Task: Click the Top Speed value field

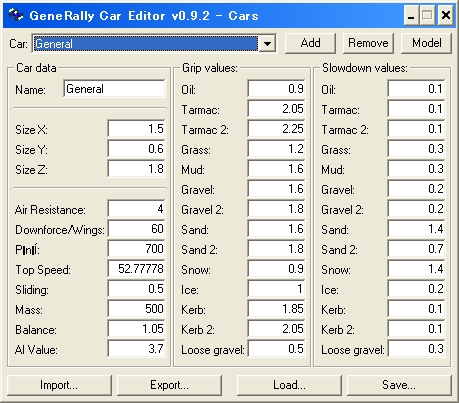Action: tap(136, 269)
